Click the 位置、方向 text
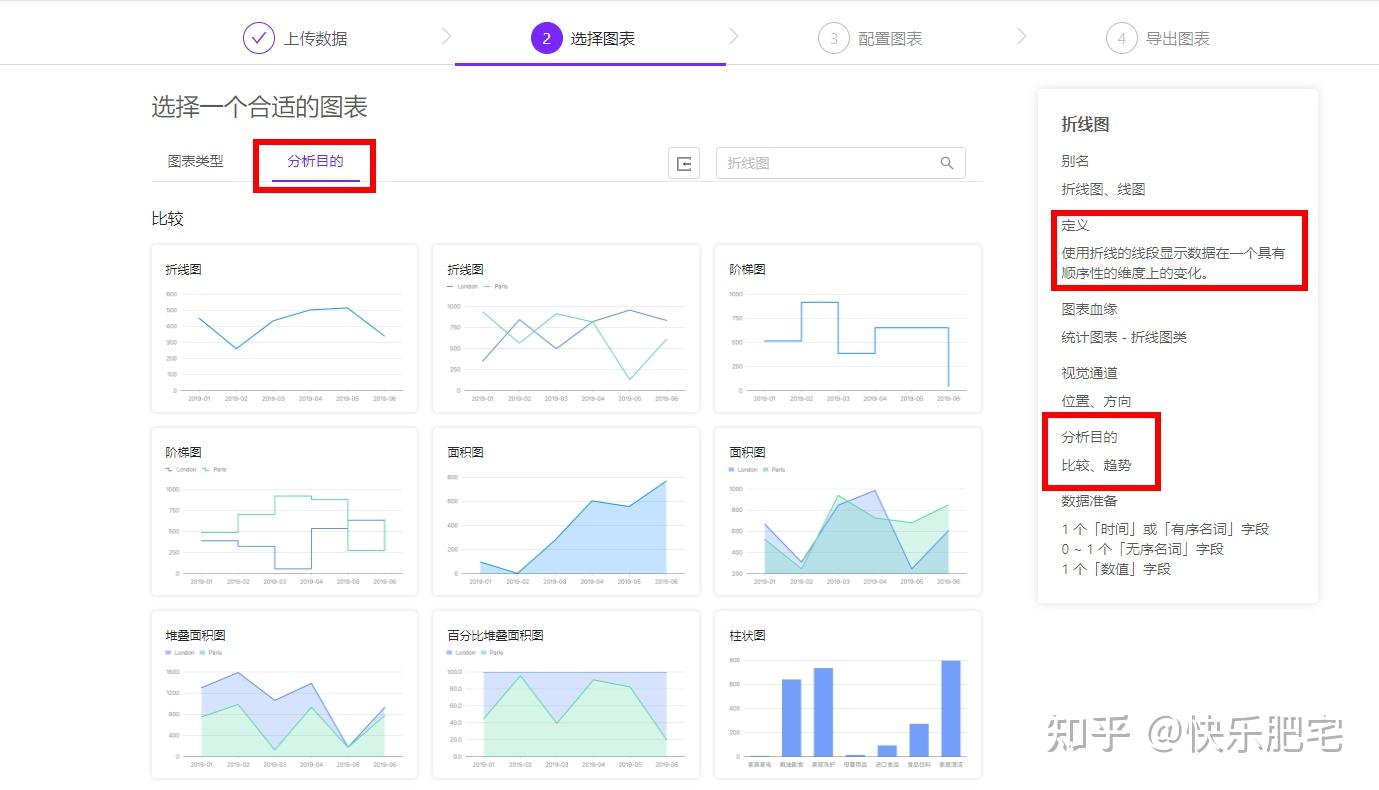 [1096, 401]
